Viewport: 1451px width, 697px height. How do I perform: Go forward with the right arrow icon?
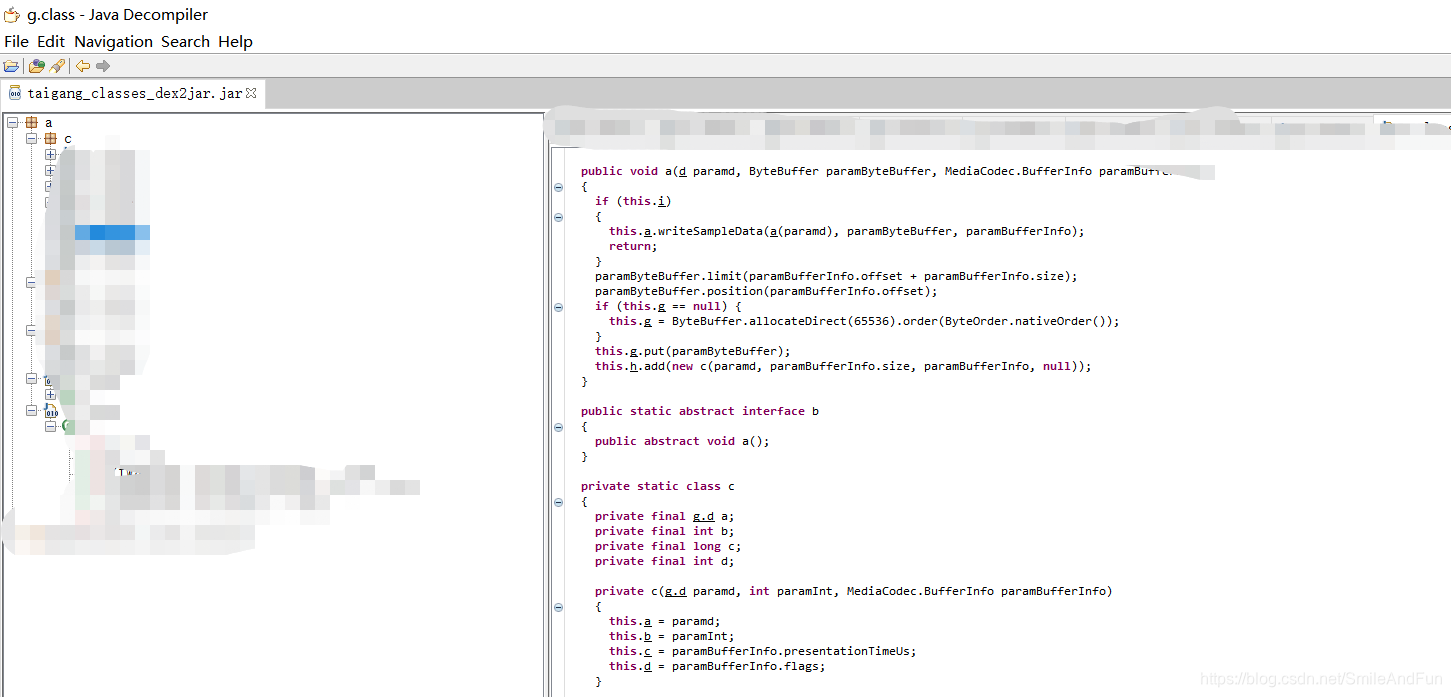point(103,66)
